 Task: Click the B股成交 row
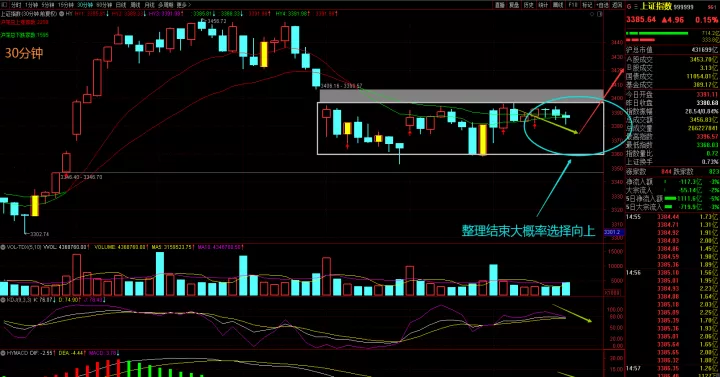pos(672,68)
